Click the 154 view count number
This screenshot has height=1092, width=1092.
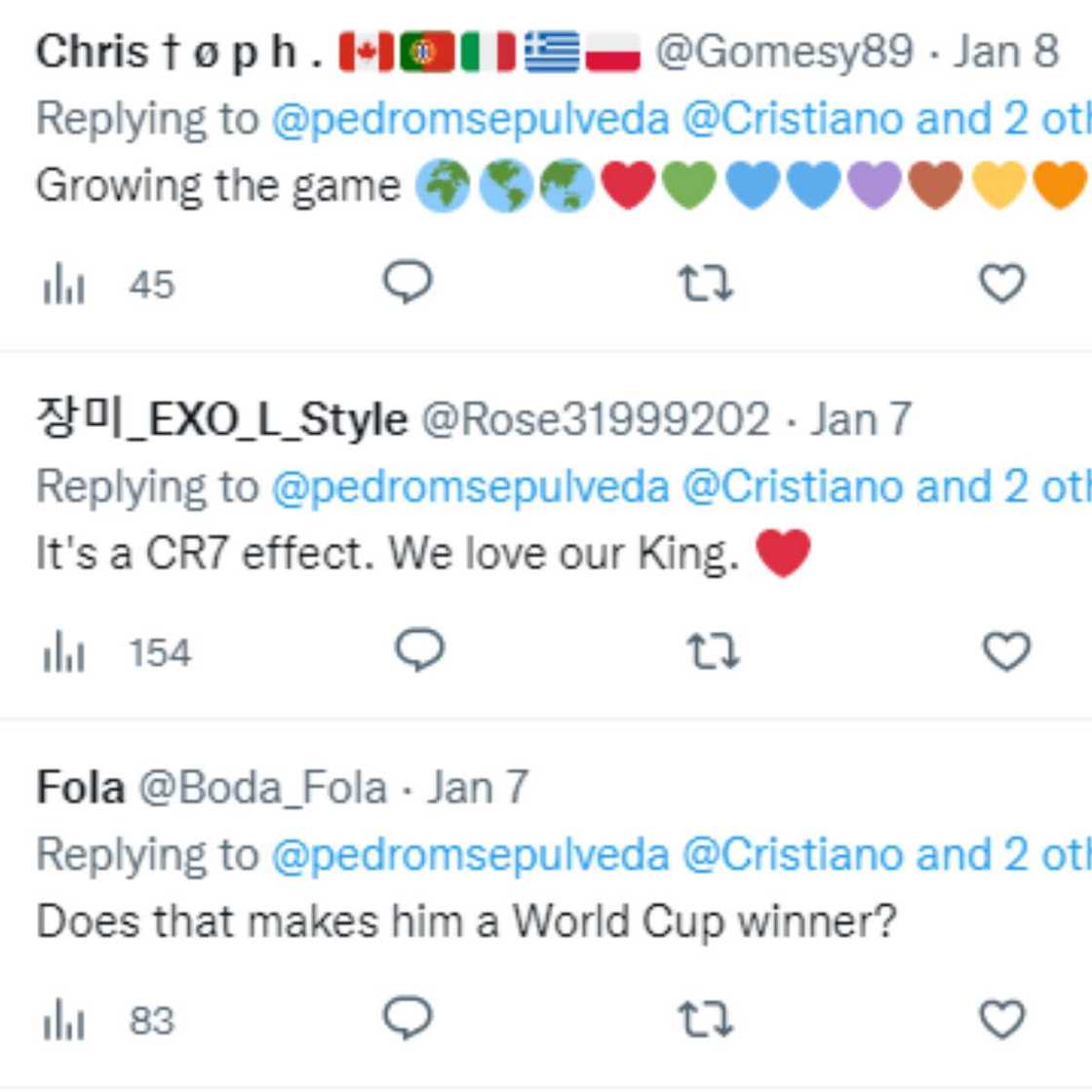click(x=162, y=651)
